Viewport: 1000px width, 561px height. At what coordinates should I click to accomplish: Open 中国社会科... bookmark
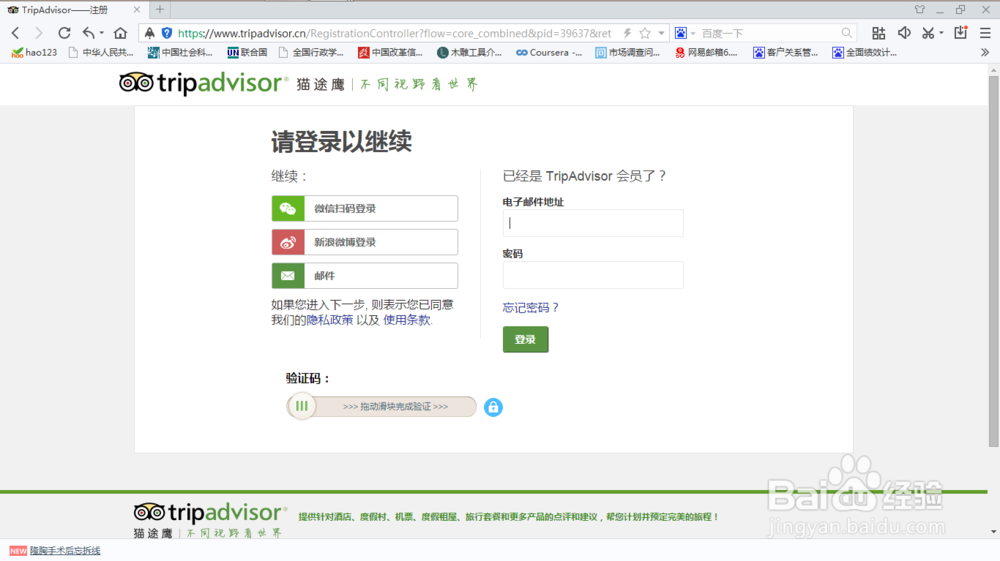[x=180, y=52]
